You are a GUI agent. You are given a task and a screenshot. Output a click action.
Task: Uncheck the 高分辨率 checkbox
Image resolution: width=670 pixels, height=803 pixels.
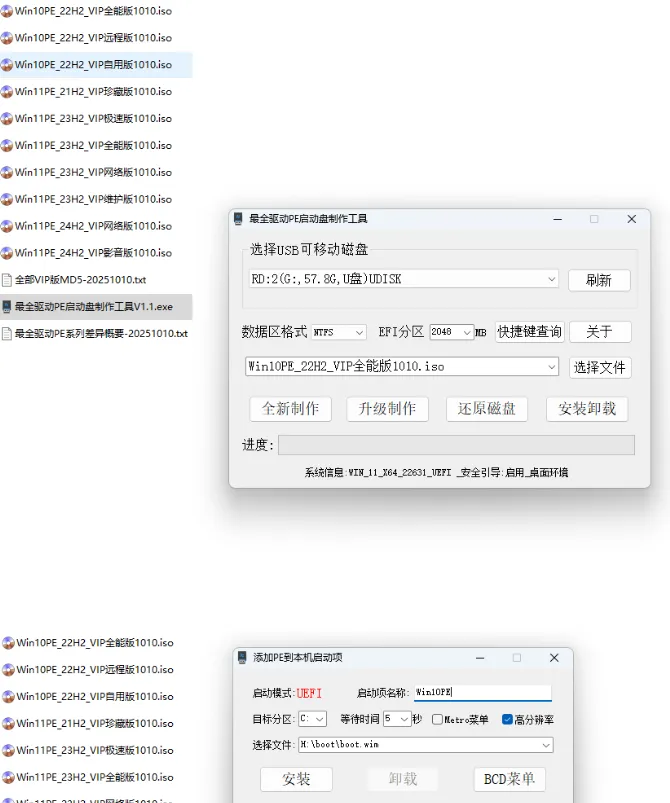click(507, 720)
